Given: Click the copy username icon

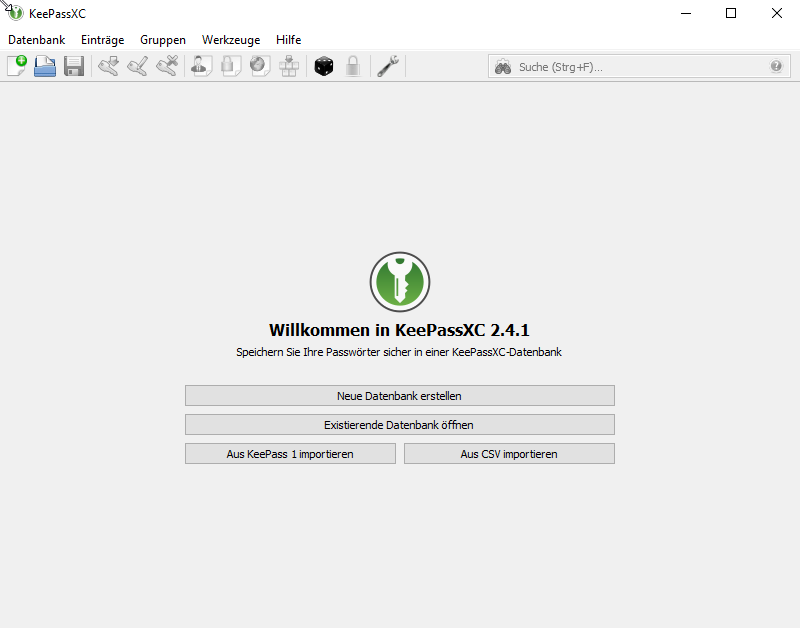Looking at the screenshot, I should pos(202,66).
